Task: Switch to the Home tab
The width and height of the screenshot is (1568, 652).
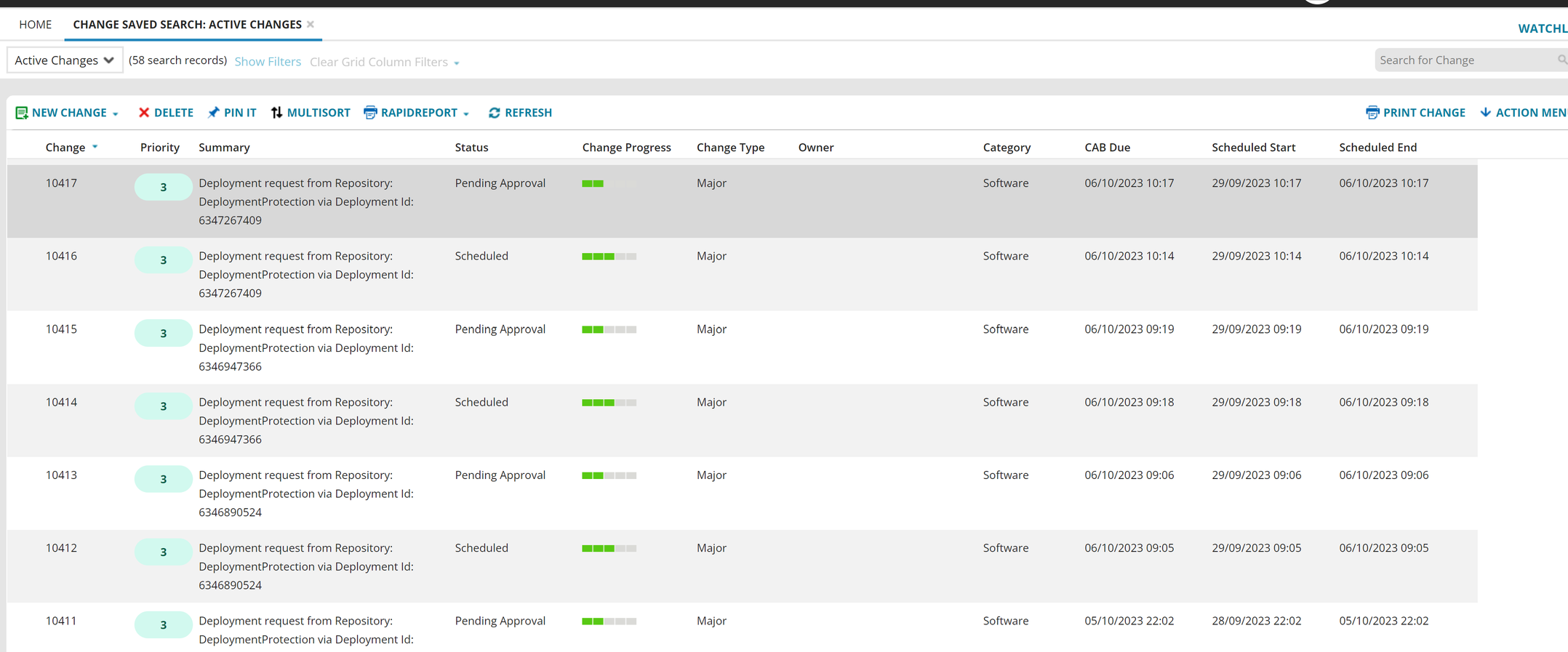Action: [x=35, y=24]
